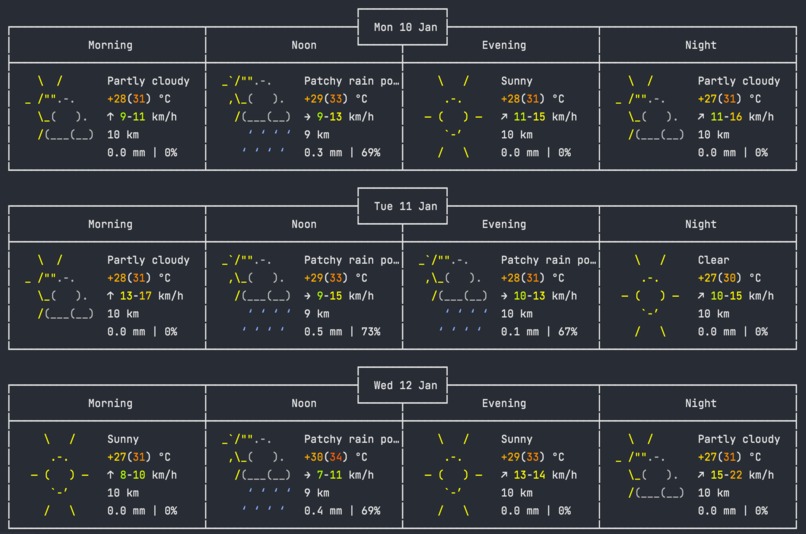Select the rain cloud icon for Tue 11 Jan Evening
The image size is (806, 534).
point(453,296)
